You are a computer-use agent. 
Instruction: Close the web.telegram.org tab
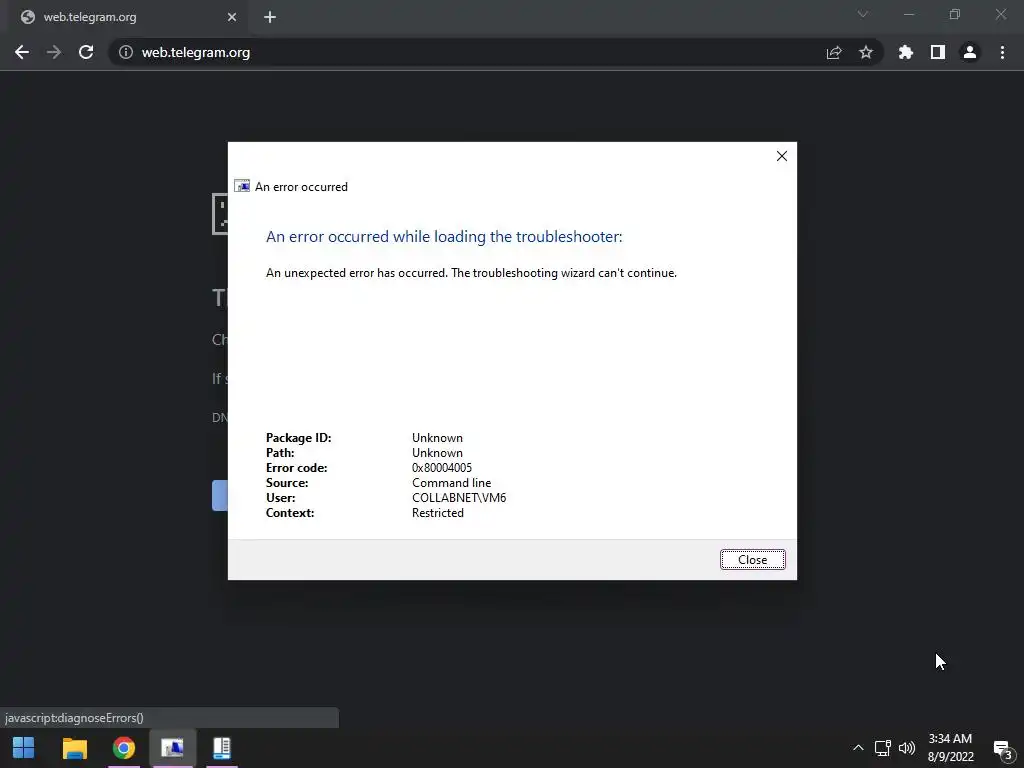tap(232, 17)
